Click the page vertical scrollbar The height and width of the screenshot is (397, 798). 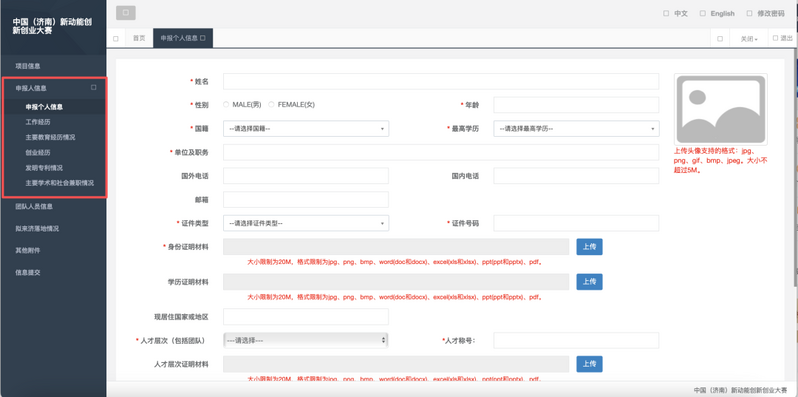pyautogui.click(x=795, y=168)
